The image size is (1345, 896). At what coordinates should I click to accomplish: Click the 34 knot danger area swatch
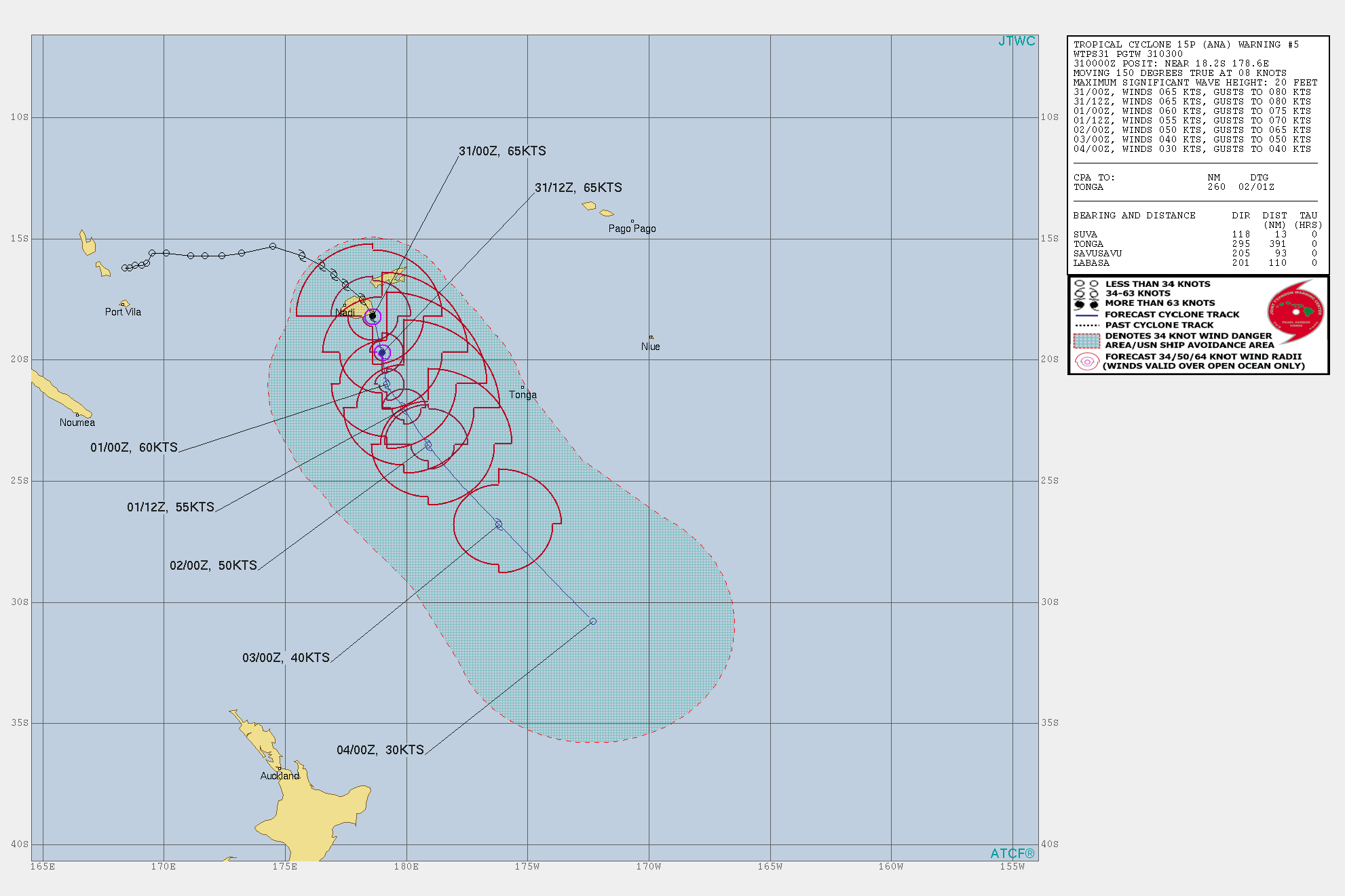coord(1086,340)
